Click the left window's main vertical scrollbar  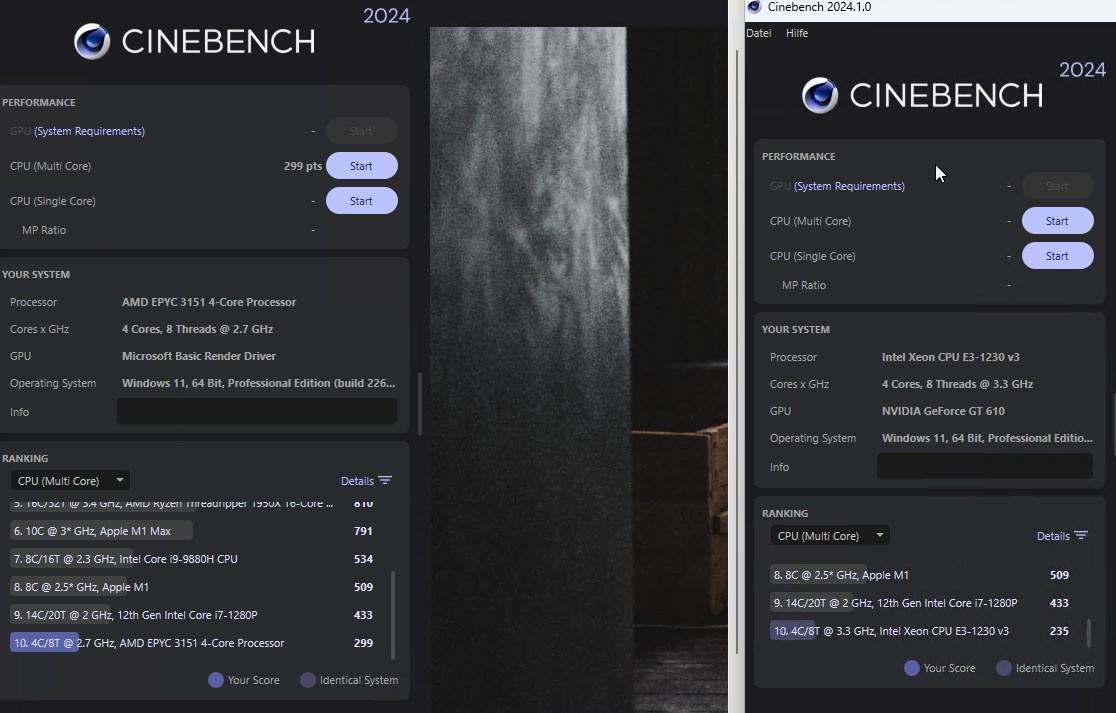pyautogui.click(x=420, y=403)
